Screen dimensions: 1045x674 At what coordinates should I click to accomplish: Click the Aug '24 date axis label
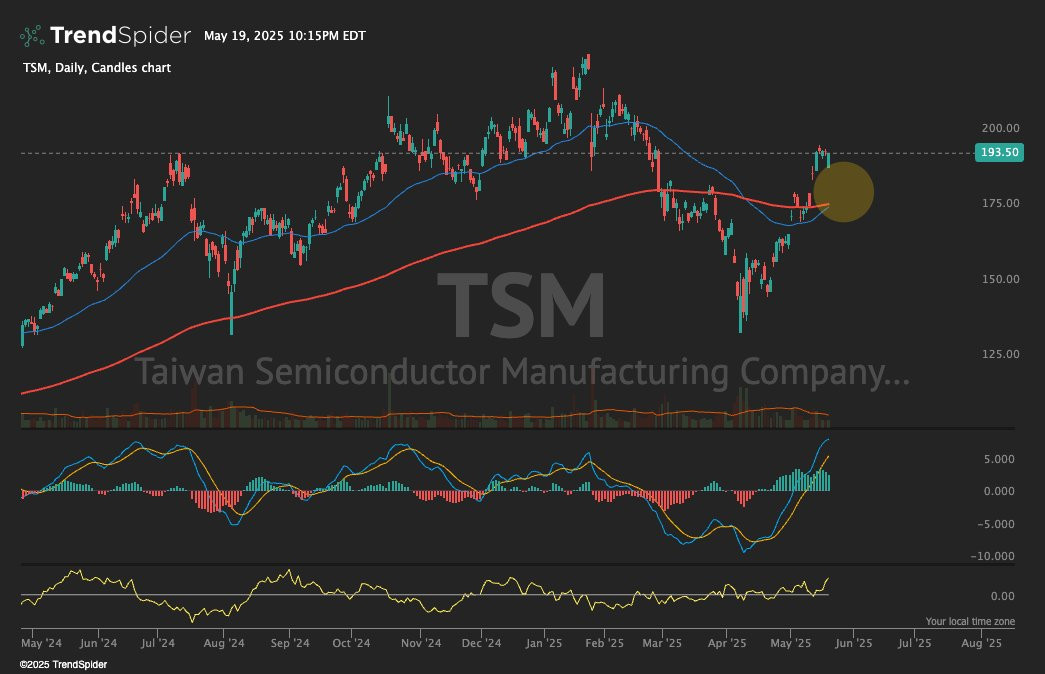(224, 643)
